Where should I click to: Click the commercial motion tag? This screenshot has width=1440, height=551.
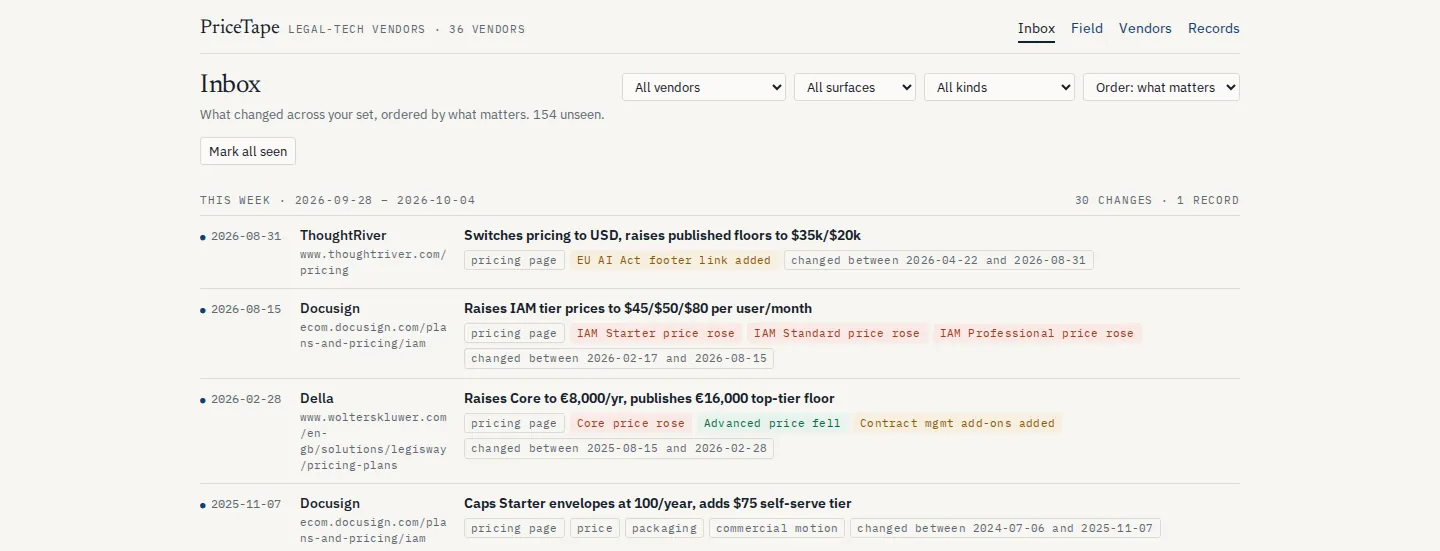tap(777, 528)
